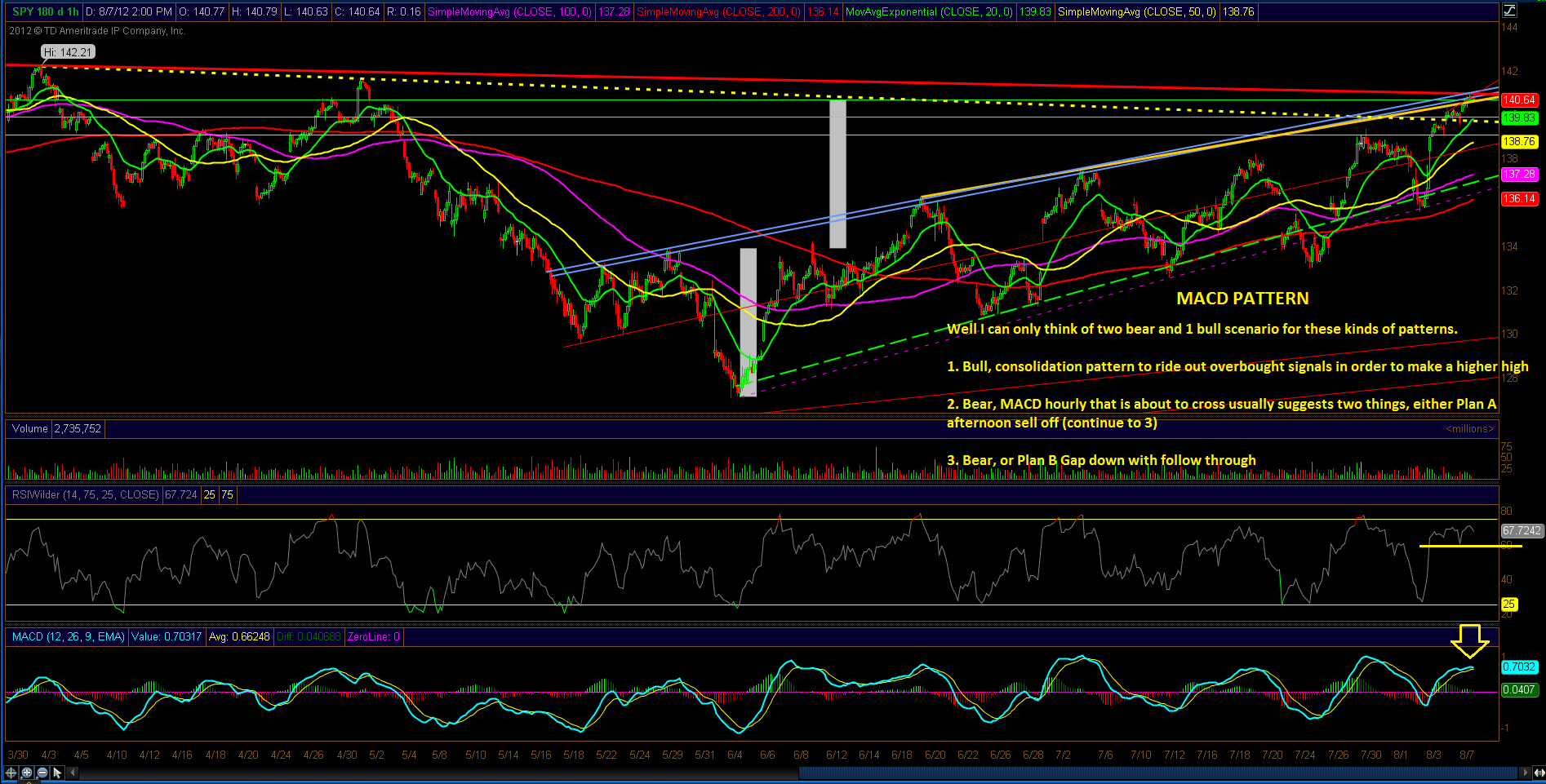The height and width of the screenshot is (784, 1546).
Task: Click the MACD Value 0.70317 readout
Action: [167, 636]
